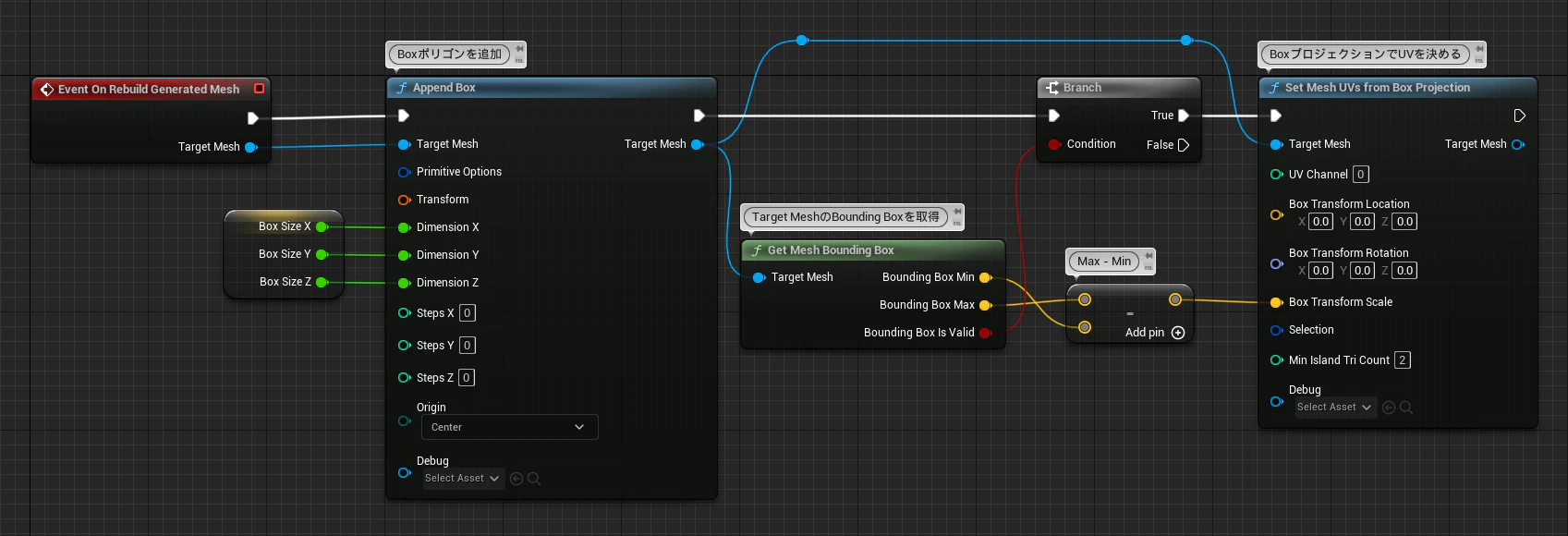Click the Target Mesh output pin on the Event node

pyautogui.click(x=250, y=147)
